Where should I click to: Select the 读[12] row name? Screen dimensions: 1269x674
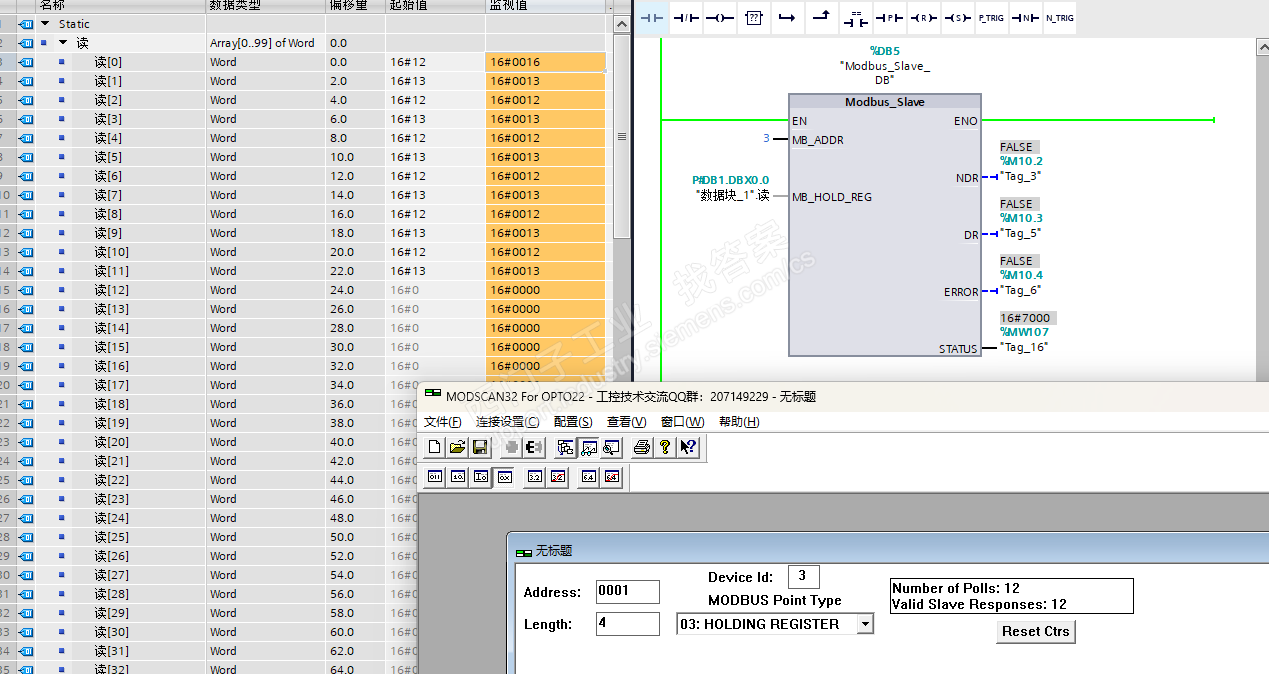coord(111,290)
